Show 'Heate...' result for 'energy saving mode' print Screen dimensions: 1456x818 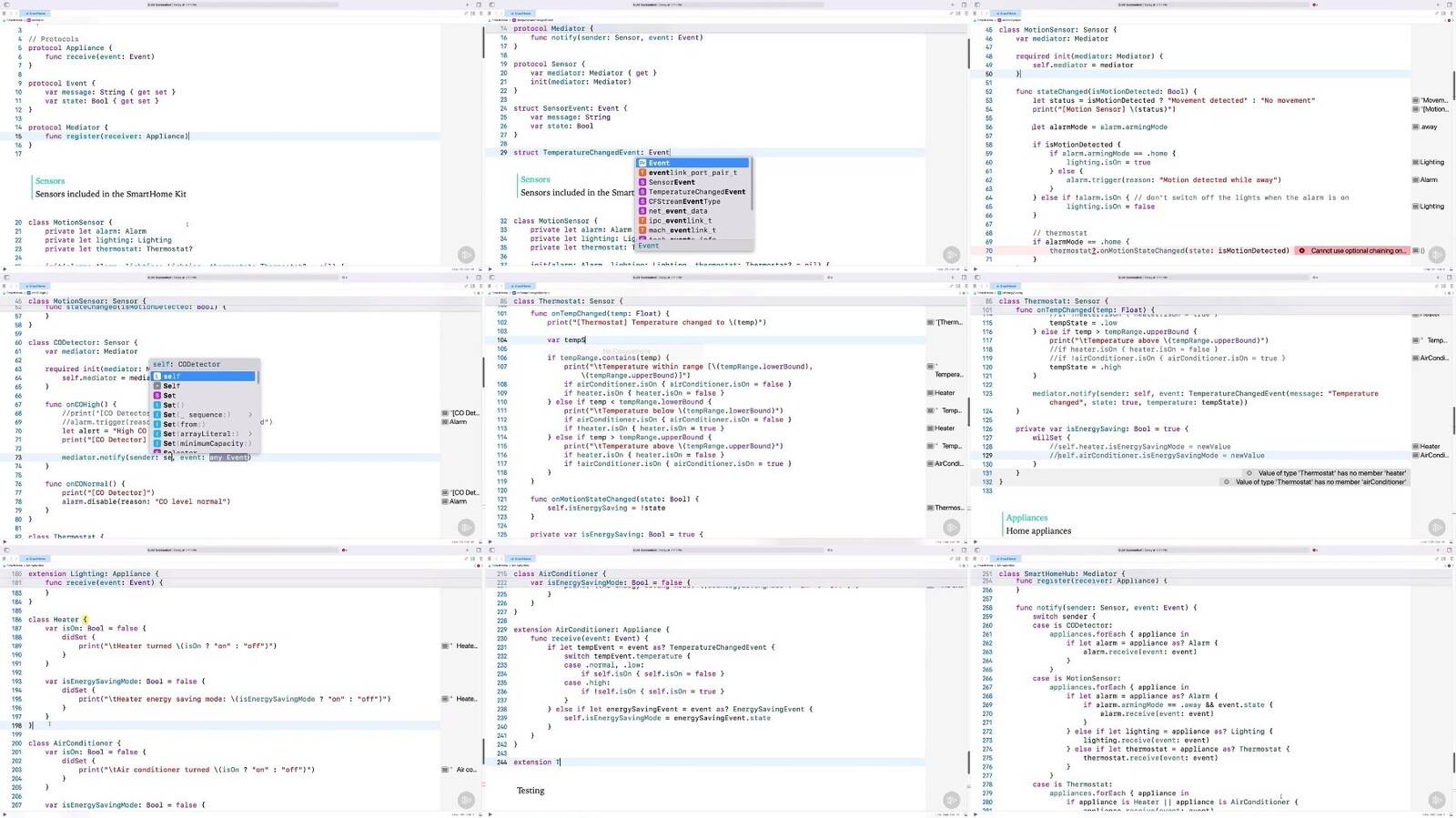coord(460,699)
